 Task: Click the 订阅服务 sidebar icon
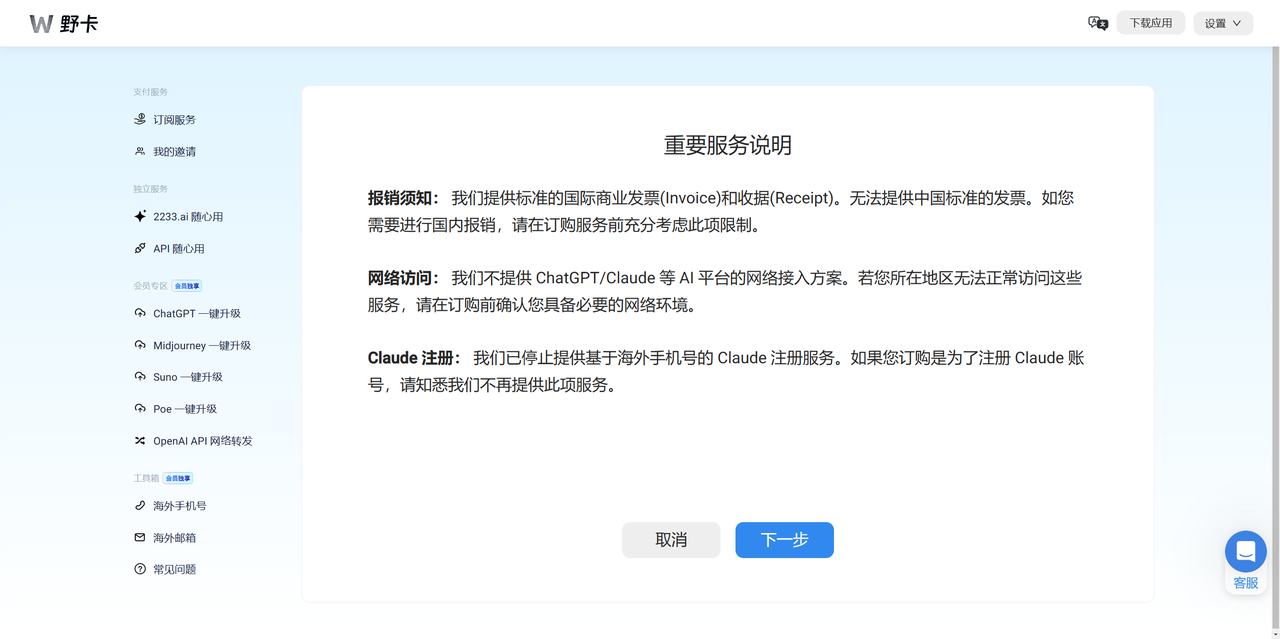point(140,119)
